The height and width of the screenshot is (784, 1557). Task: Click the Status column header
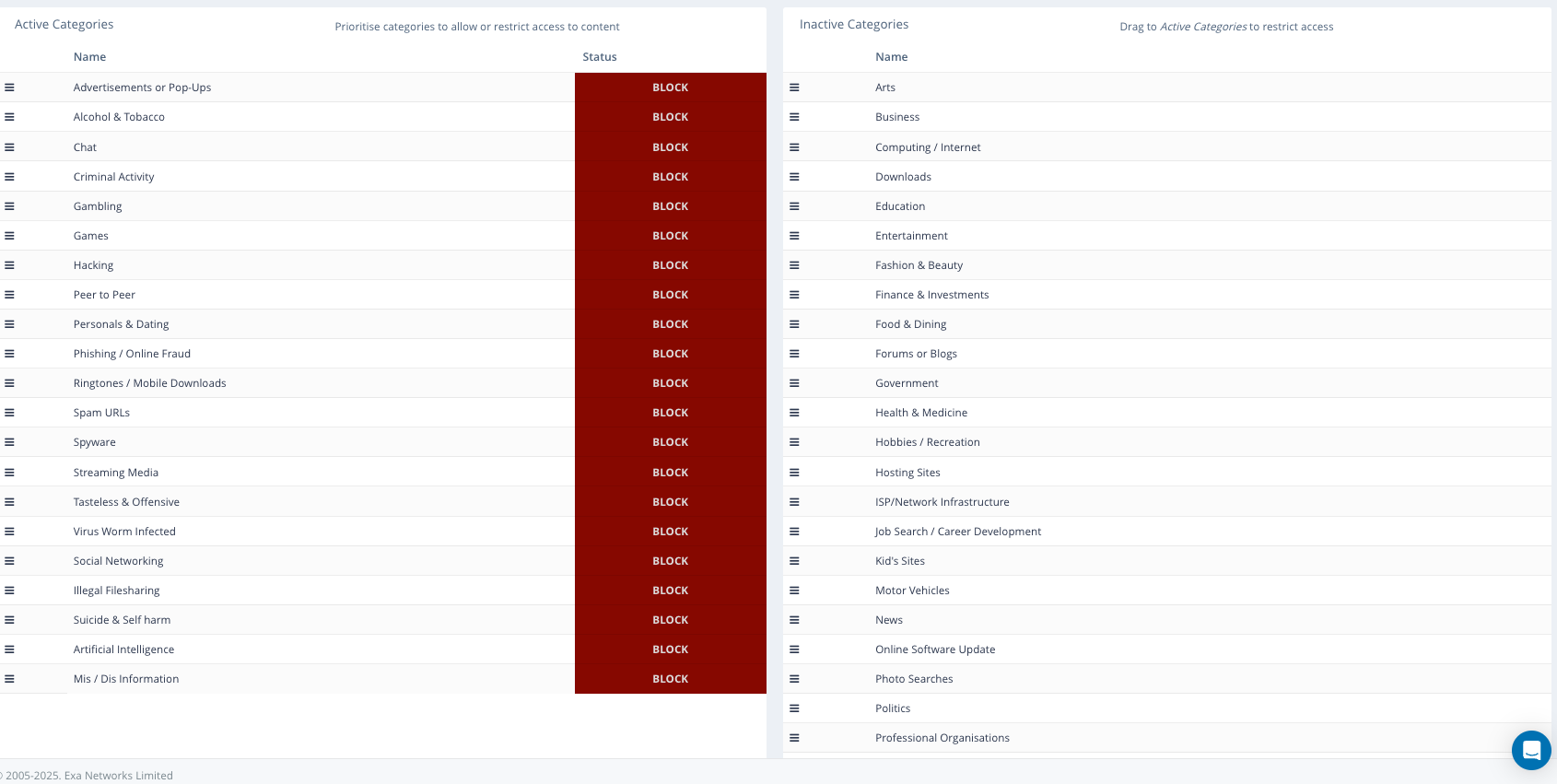click(x=599, y=57)
